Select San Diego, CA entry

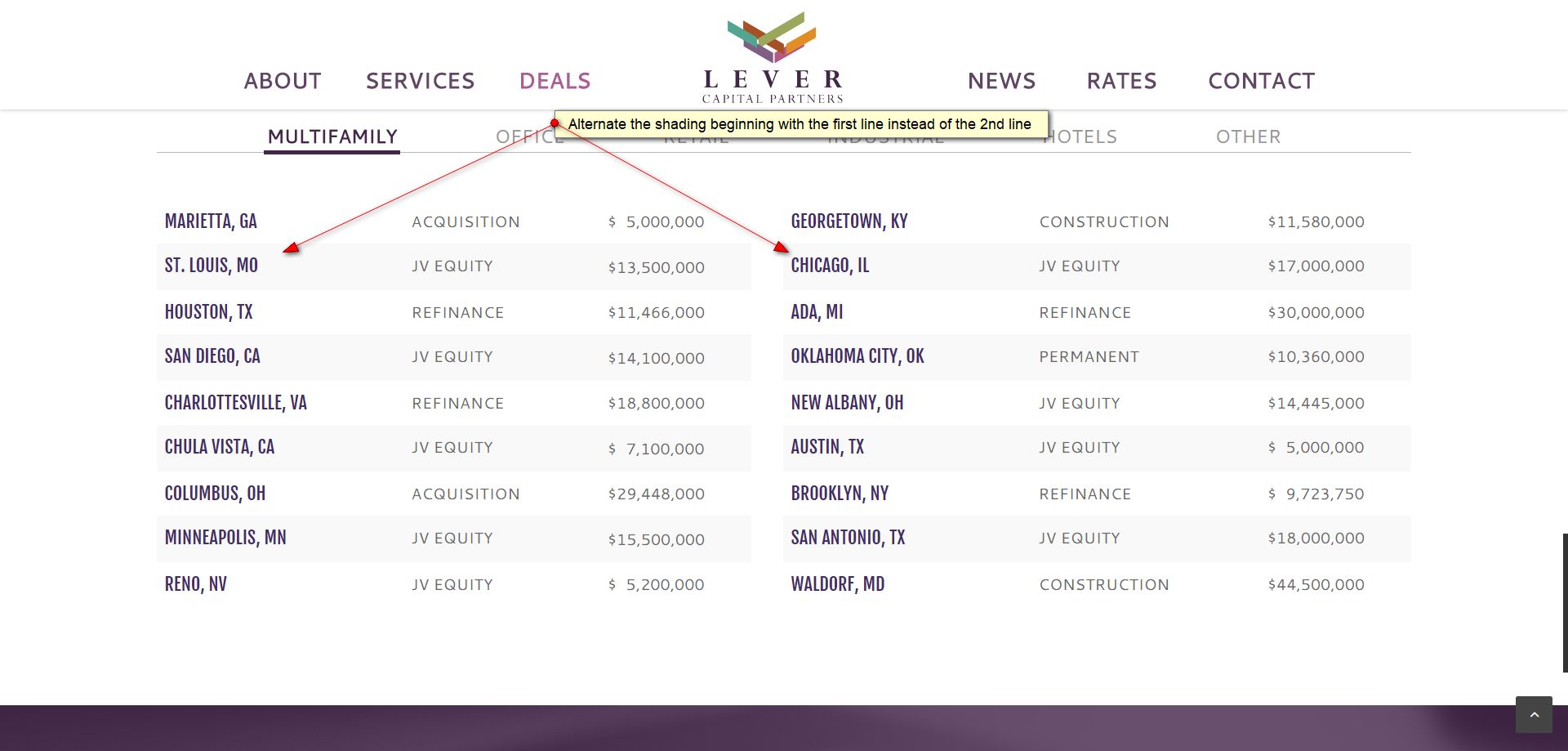[212, 356]
